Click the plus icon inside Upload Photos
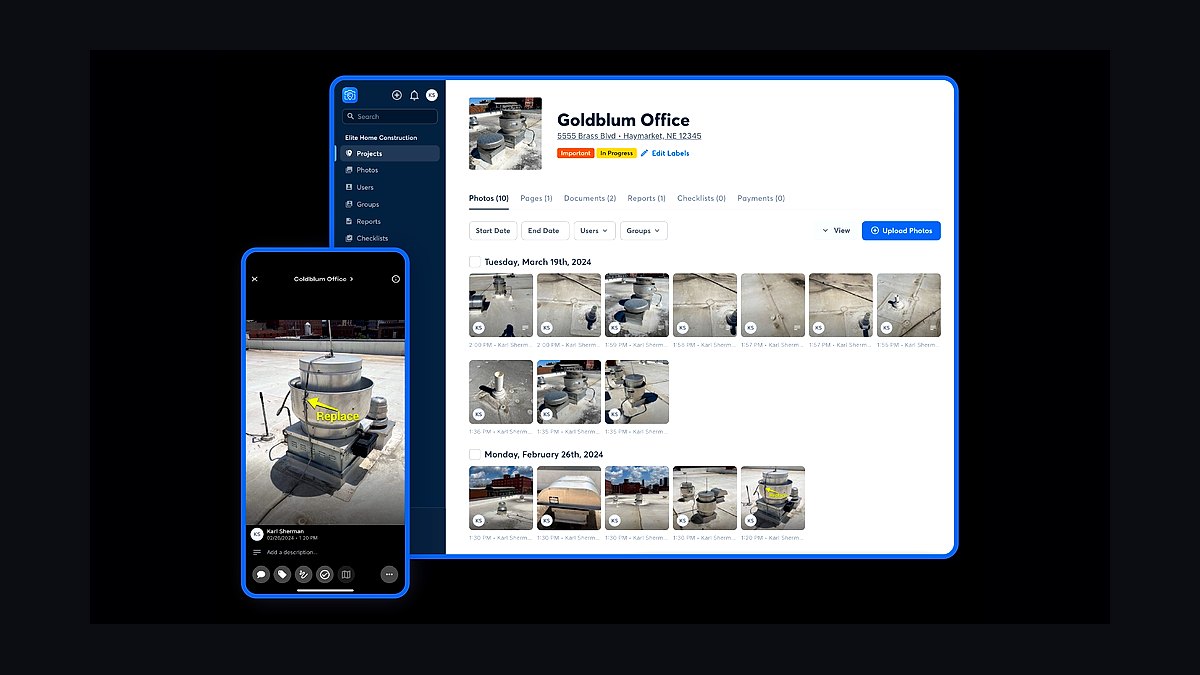Viewport: 1200px width, 675px height. (875, 231)
